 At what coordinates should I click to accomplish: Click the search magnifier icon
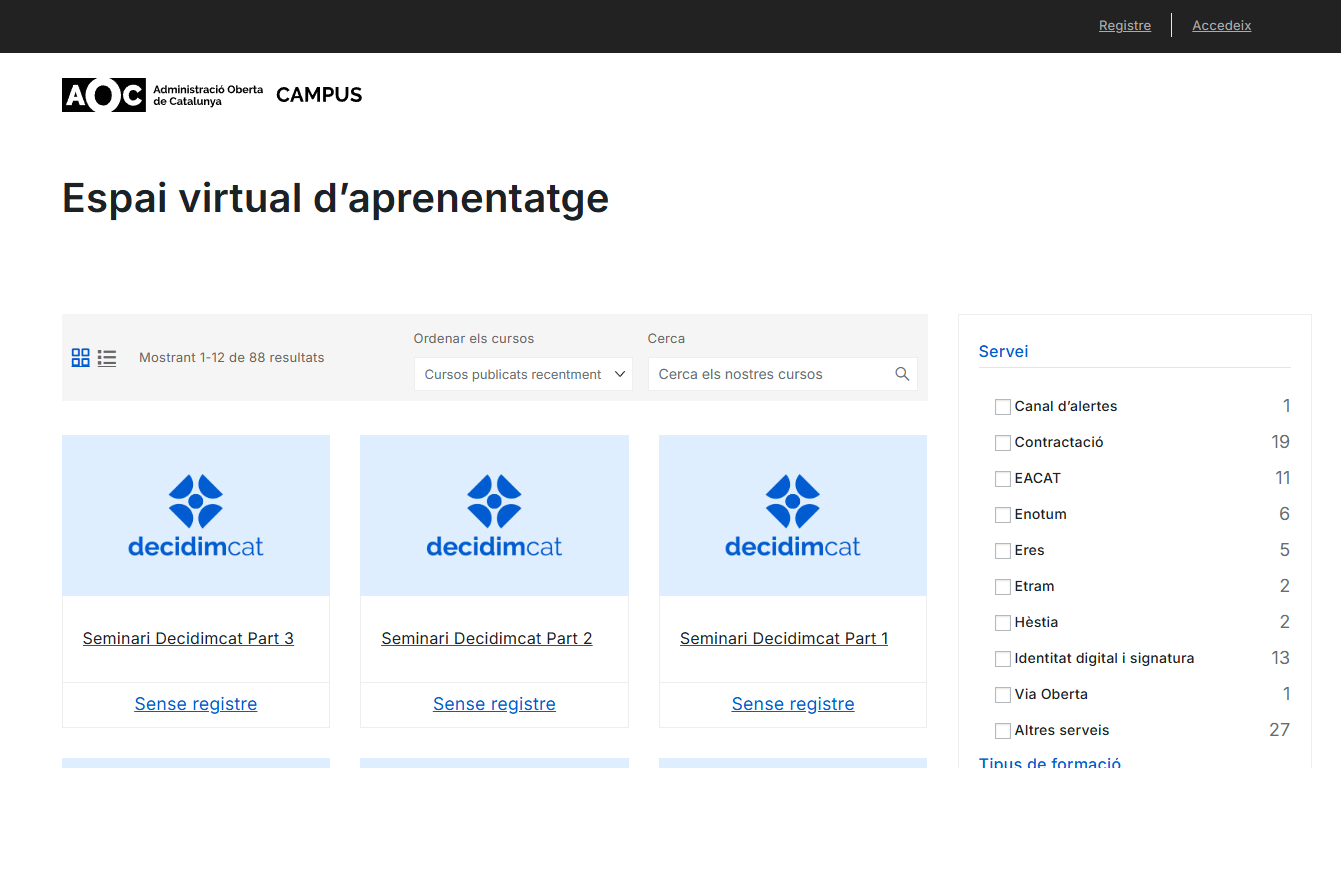(x=902, y=374)
